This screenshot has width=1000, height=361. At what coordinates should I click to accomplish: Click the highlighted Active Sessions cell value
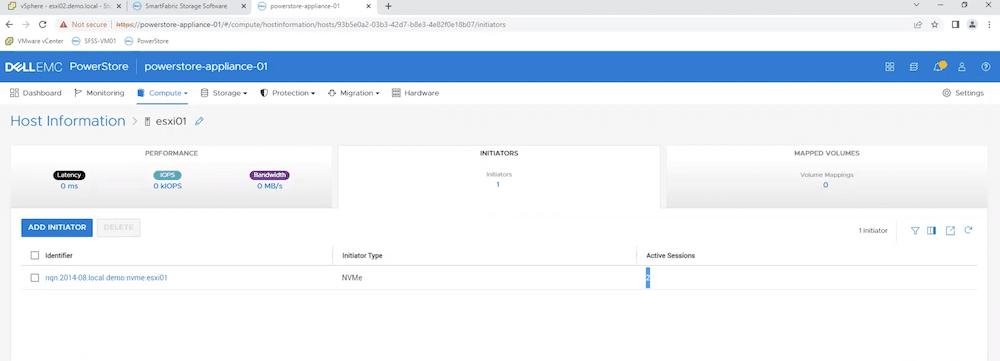[x=648, y=278]
